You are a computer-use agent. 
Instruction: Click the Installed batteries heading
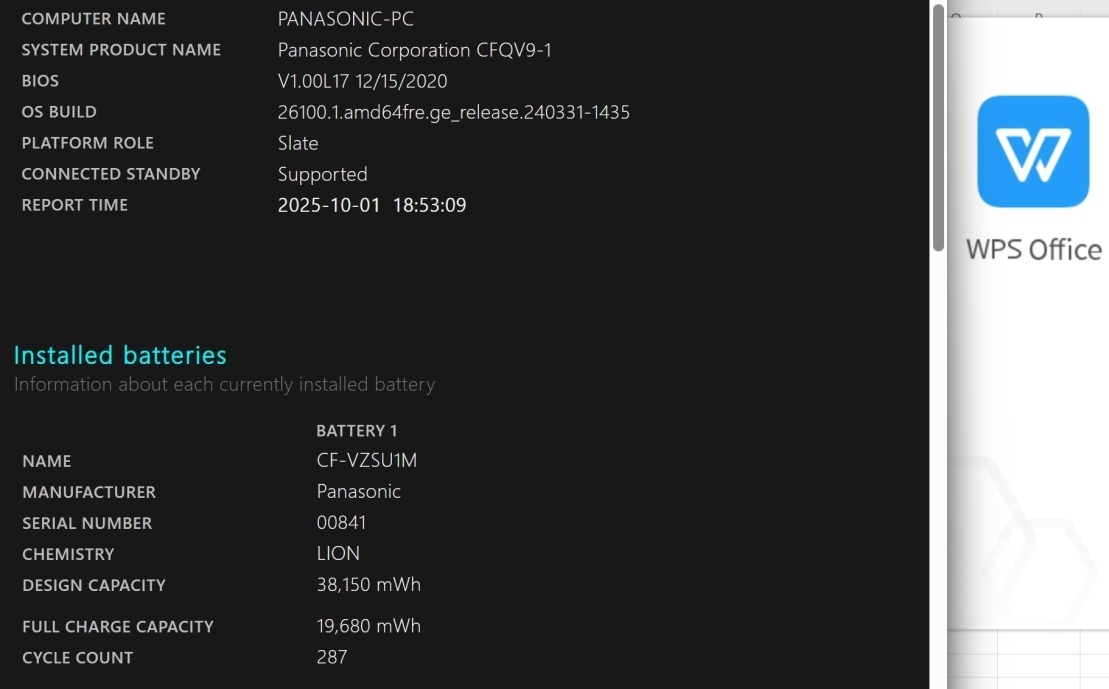pyautogui.click(x=120, y=355)
